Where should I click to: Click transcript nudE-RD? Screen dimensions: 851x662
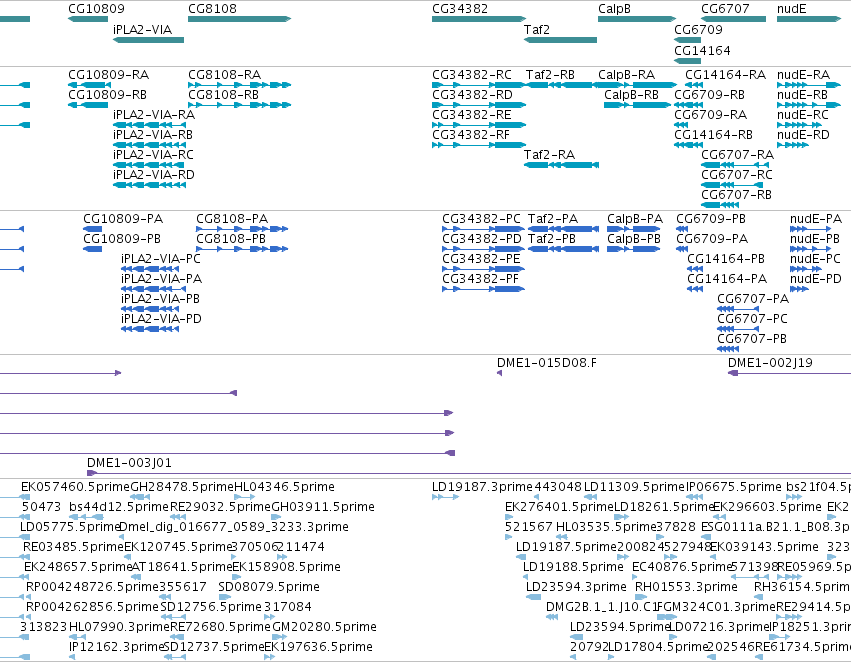tap(793, 145)
